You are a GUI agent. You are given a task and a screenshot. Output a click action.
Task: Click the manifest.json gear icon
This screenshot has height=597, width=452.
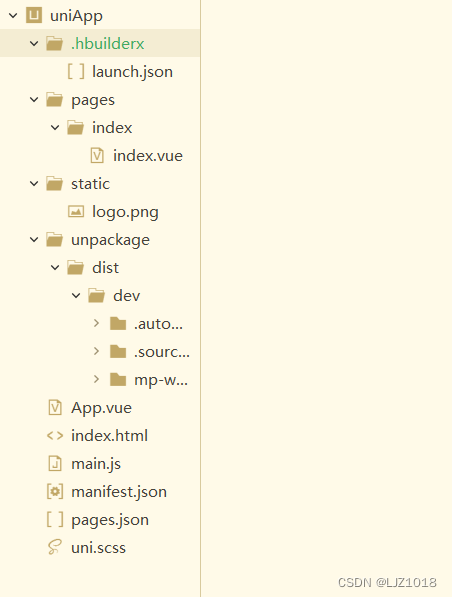(55, 492)
